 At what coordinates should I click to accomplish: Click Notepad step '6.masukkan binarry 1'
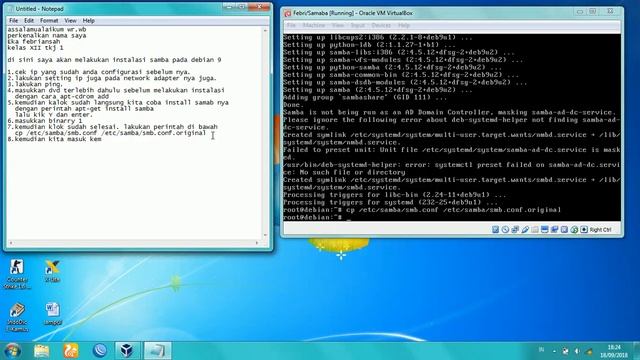(45, 121)
